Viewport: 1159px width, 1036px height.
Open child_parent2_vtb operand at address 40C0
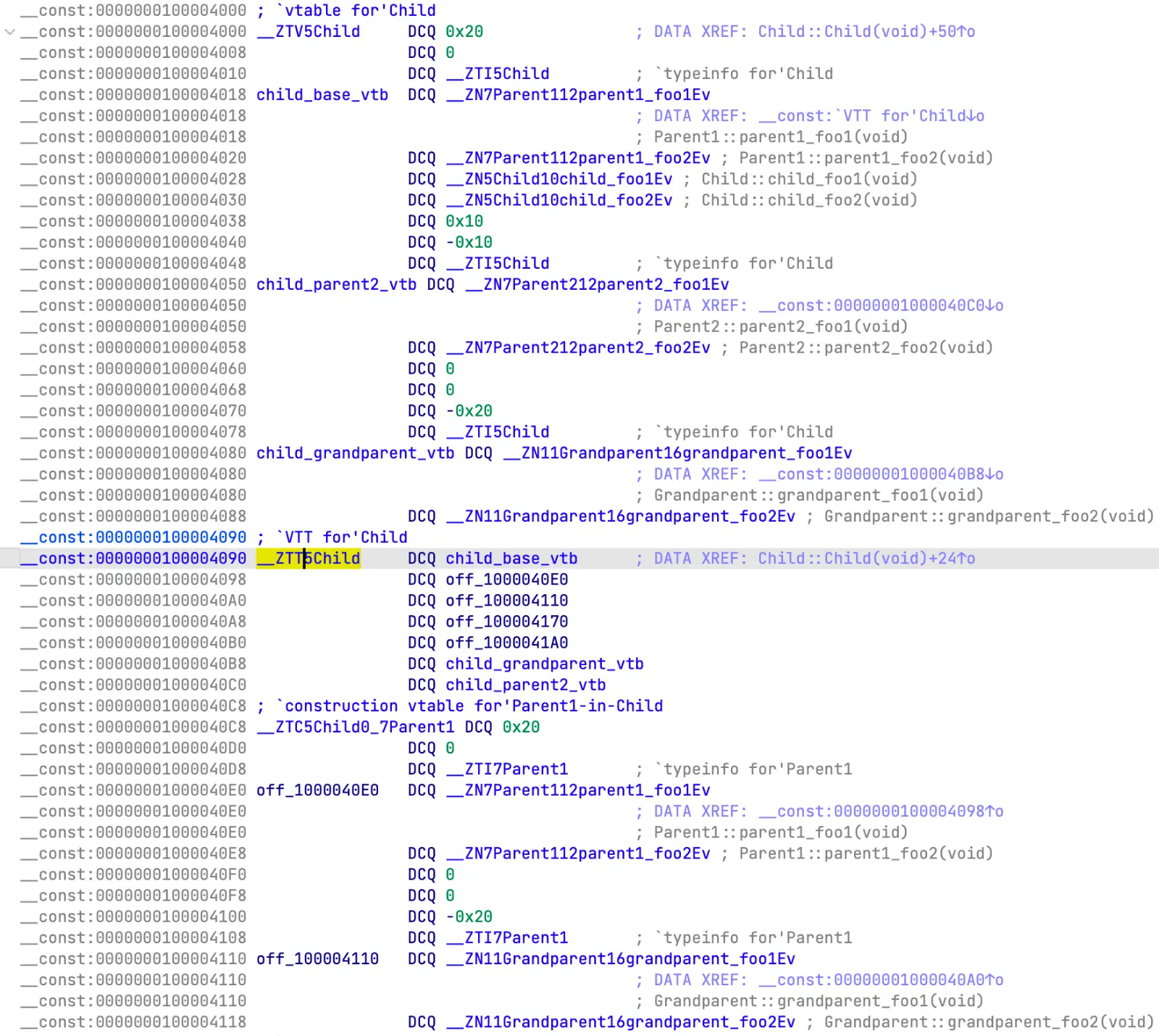click(x=525, y=685)
